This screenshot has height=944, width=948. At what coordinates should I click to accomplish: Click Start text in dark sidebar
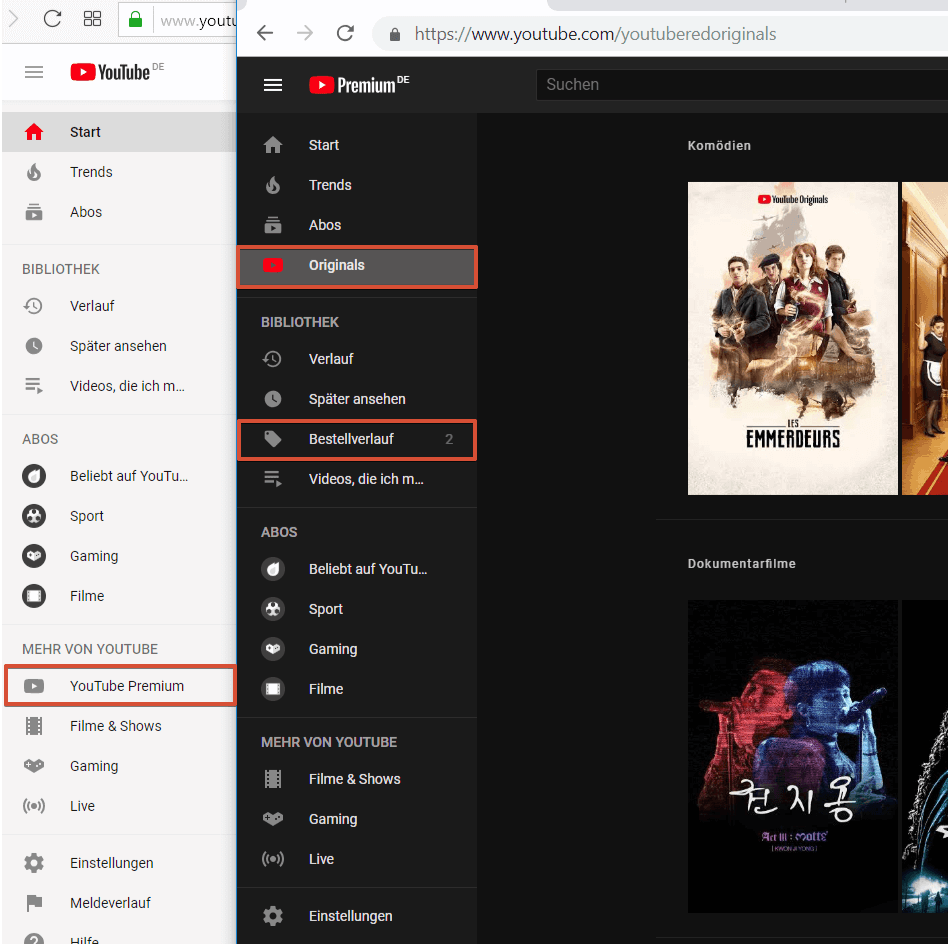click(323, 145)
